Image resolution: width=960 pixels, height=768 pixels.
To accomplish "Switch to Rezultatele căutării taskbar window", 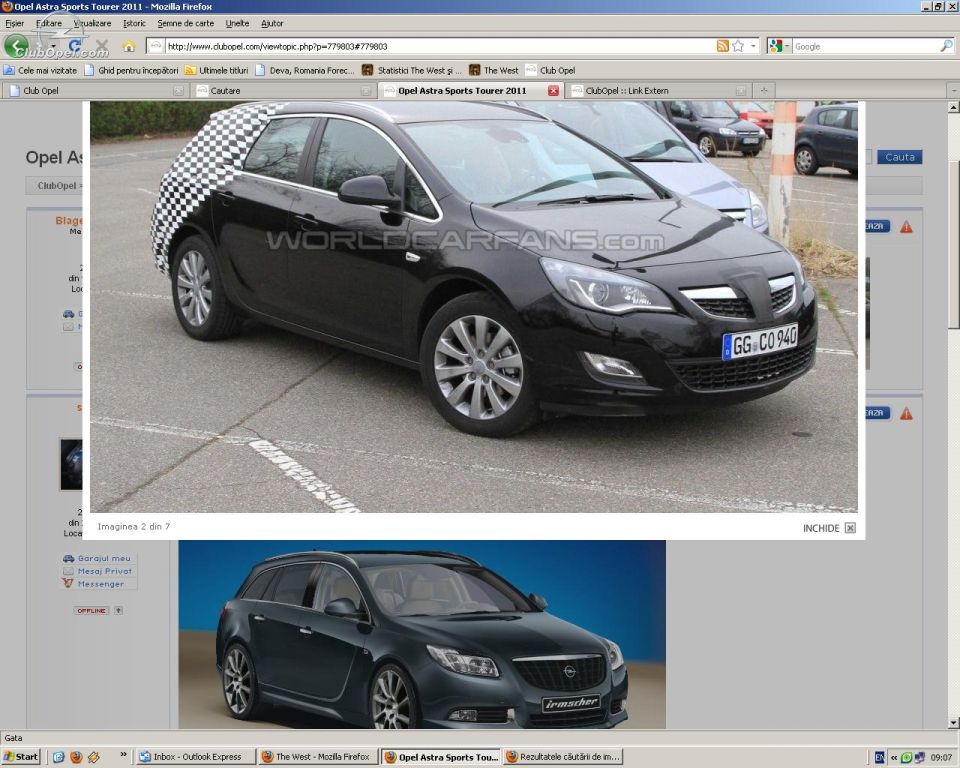I will click(x=563, y=757).
